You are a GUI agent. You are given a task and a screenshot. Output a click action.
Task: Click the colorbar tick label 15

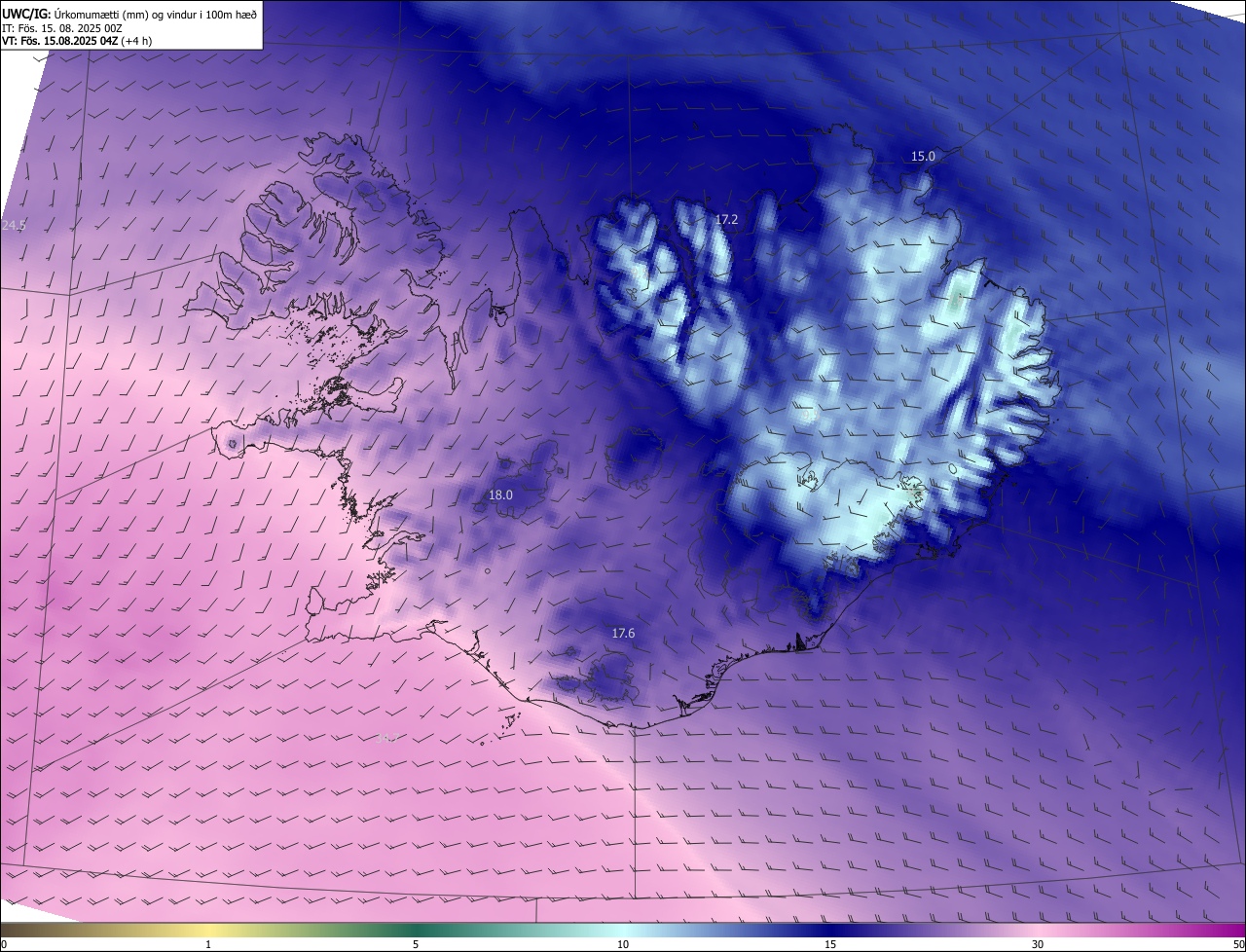[830, 944]
